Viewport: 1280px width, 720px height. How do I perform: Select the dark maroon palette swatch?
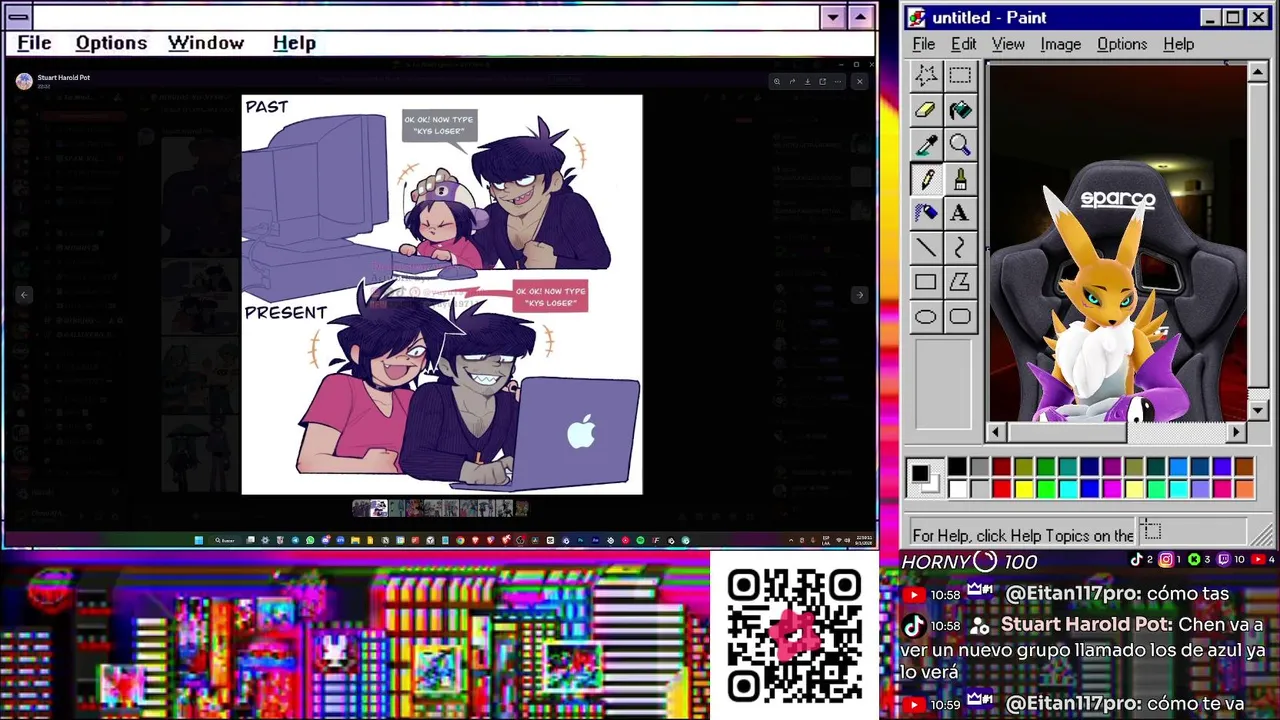point(1001,466)
